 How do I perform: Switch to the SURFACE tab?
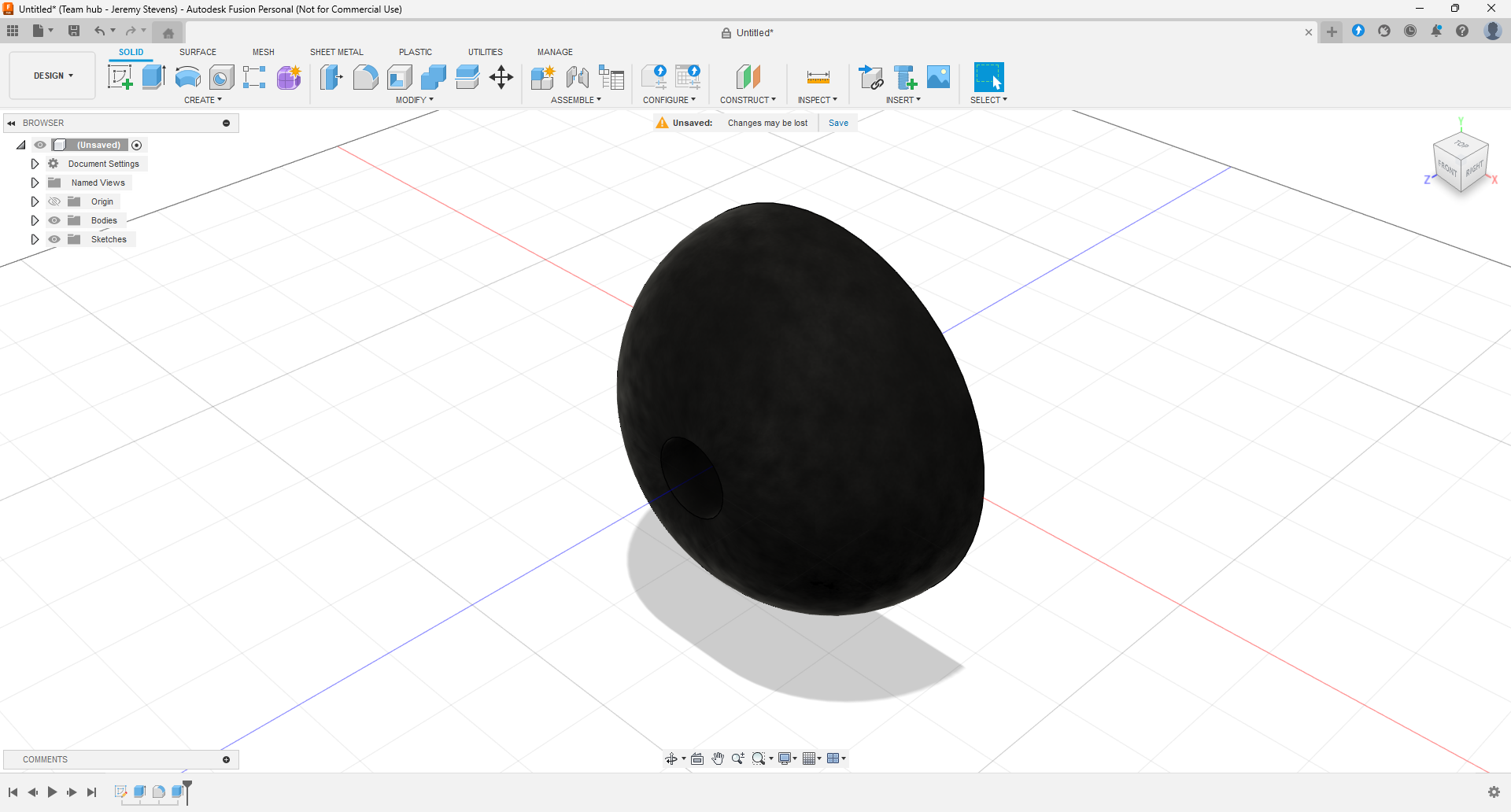click(198, 52)
